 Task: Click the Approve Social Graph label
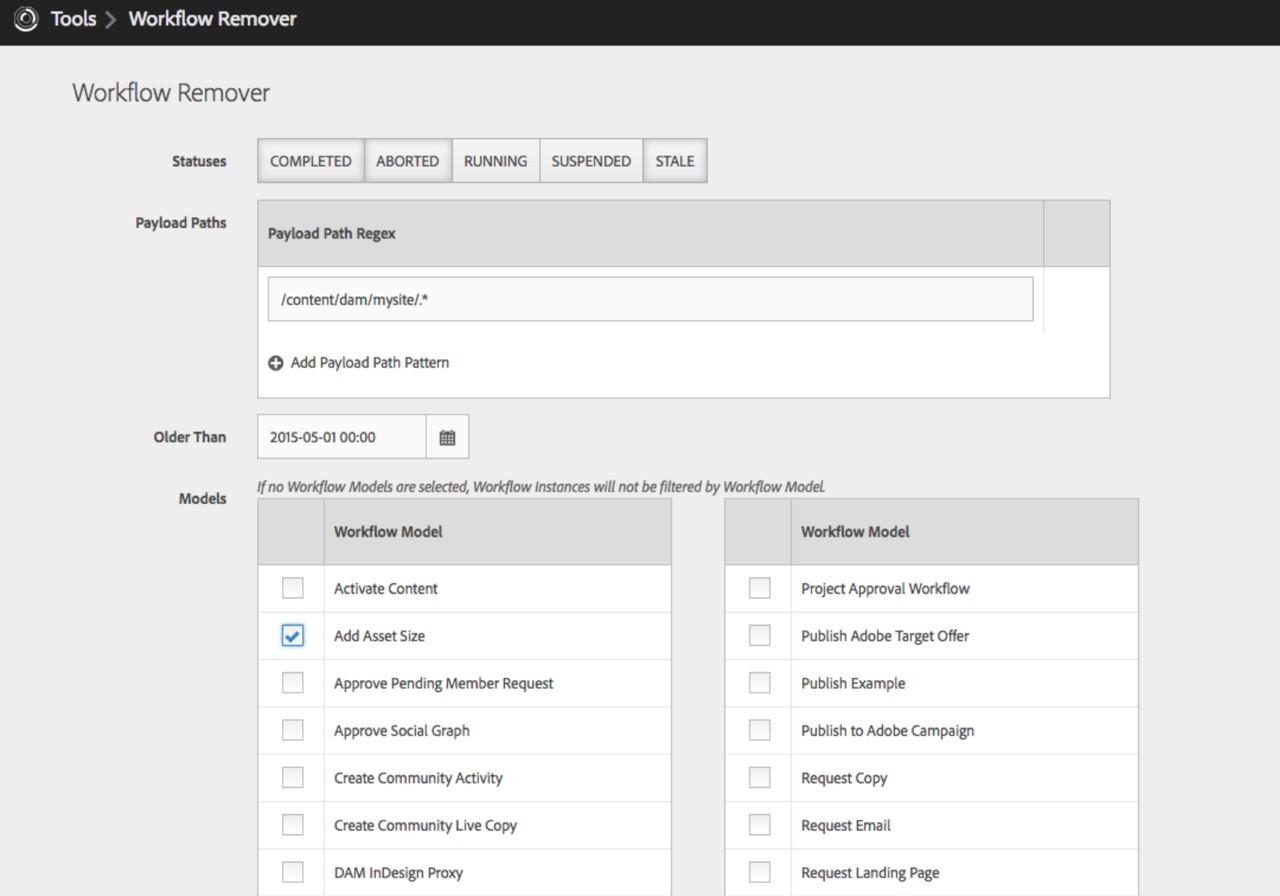tap(402, 730)
